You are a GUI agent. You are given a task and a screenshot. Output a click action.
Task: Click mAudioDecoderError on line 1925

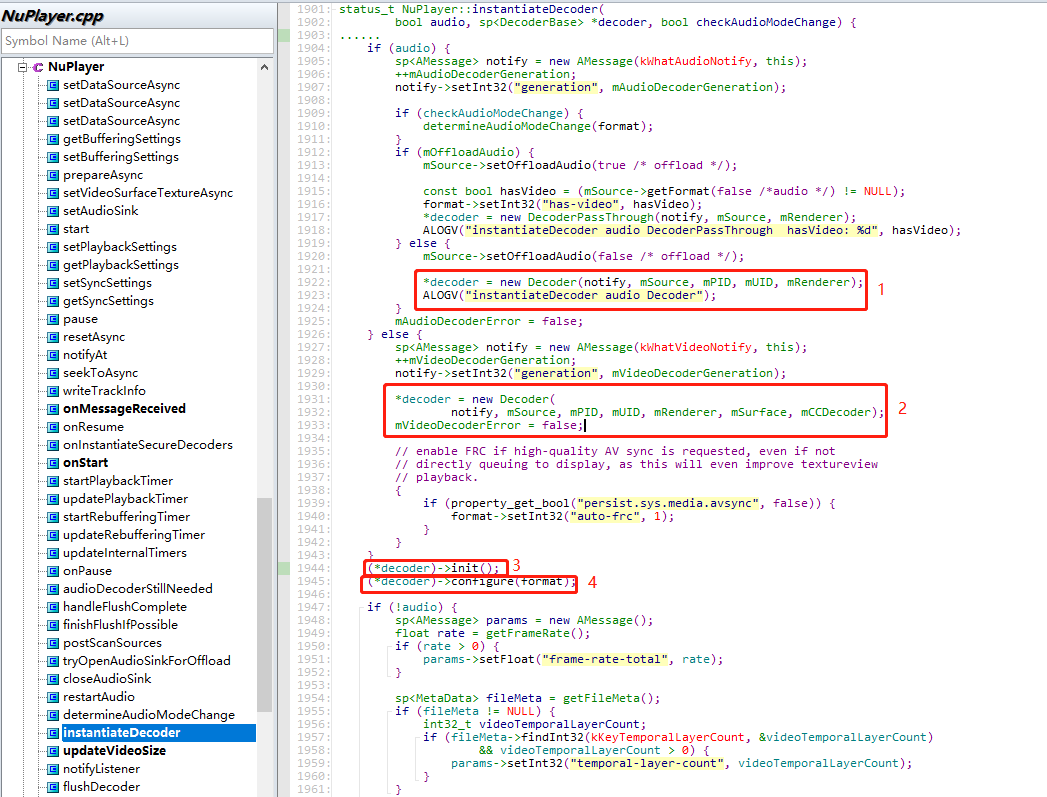tap(457, 321)
